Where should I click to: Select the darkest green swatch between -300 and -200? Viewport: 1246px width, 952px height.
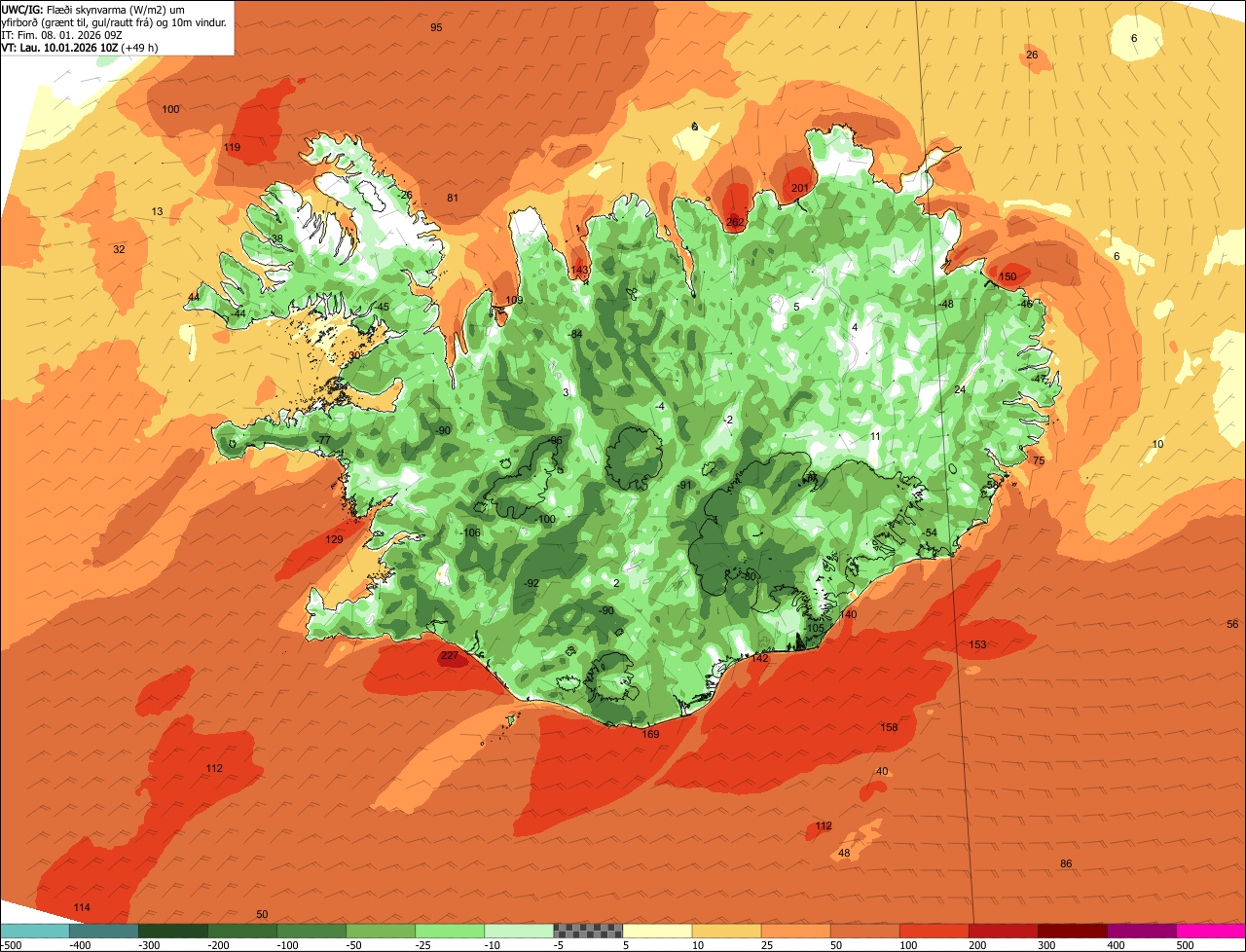(x=172, y=931)
